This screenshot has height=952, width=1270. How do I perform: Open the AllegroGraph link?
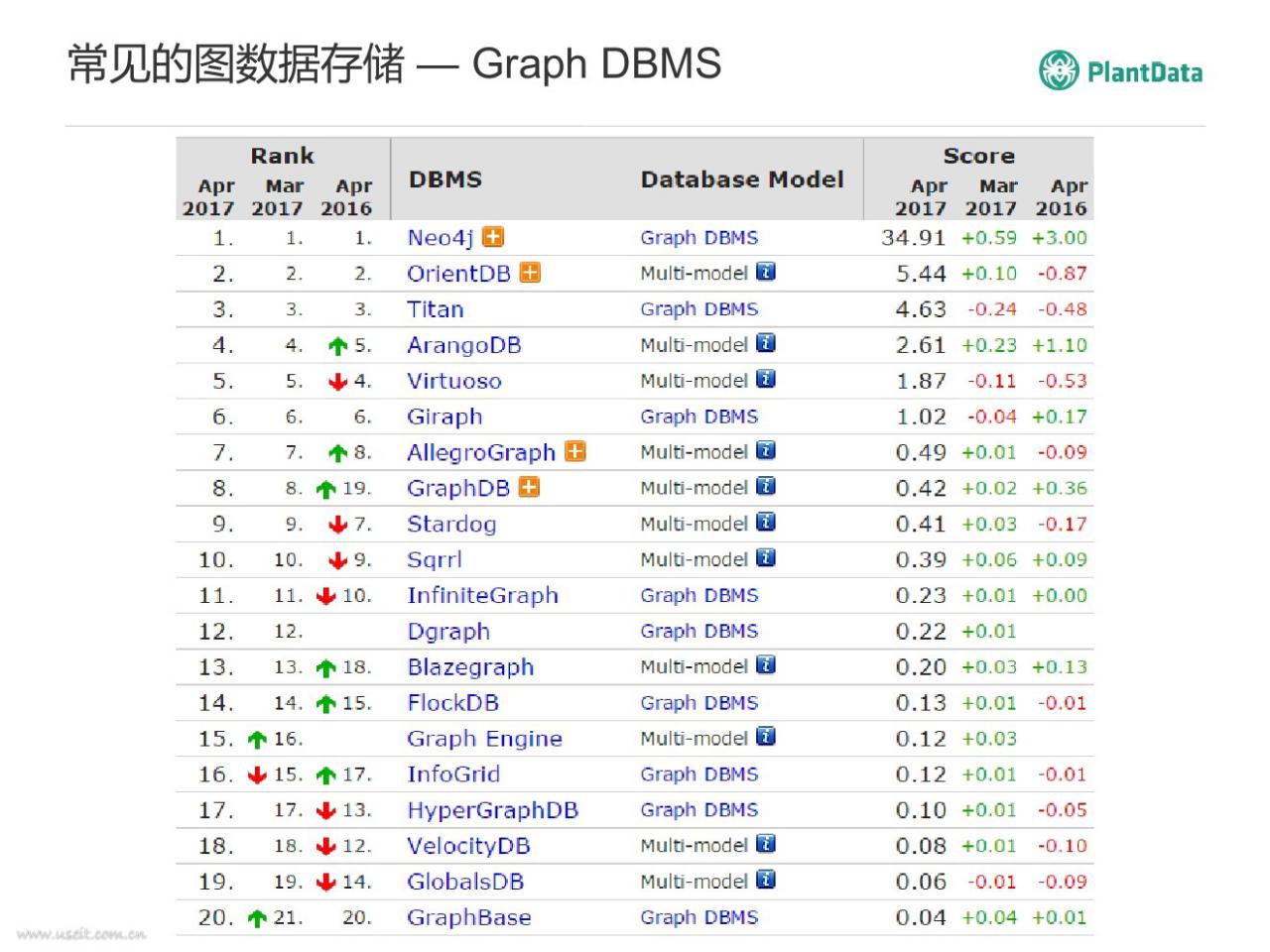(481, 453)
